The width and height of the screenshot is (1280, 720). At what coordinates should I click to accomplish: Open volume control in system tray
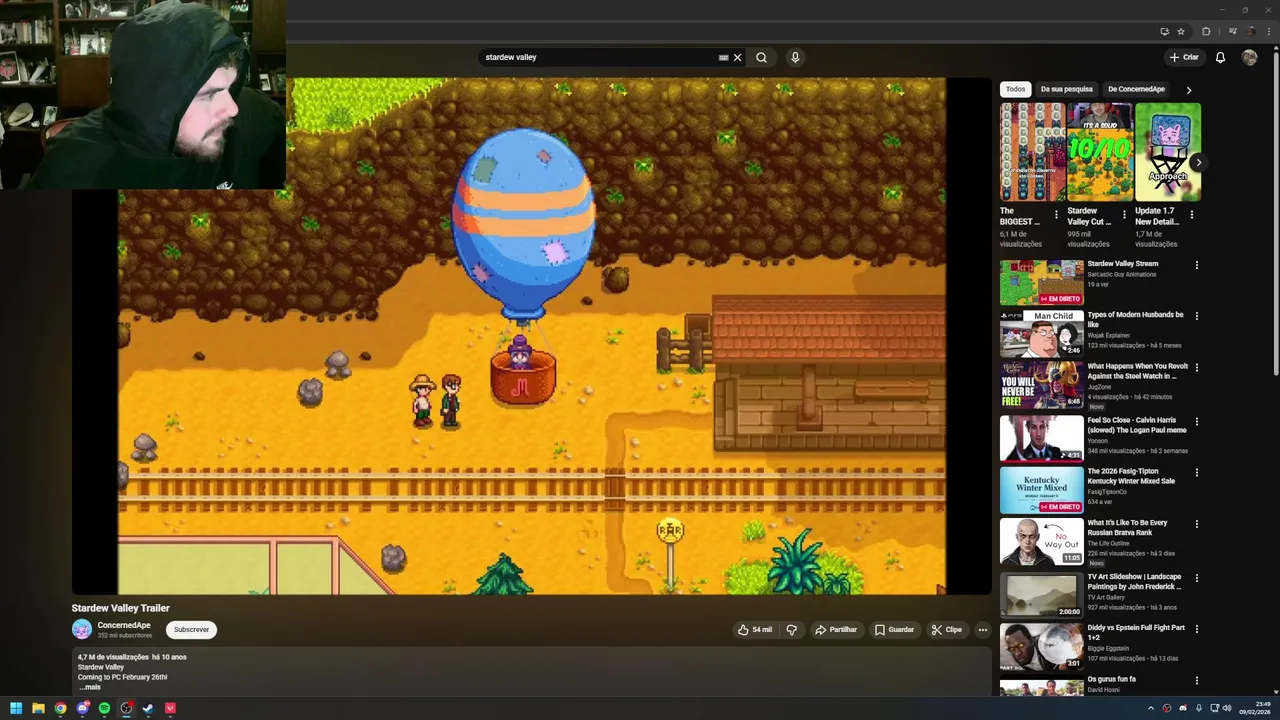click(x=1226, y=708)
